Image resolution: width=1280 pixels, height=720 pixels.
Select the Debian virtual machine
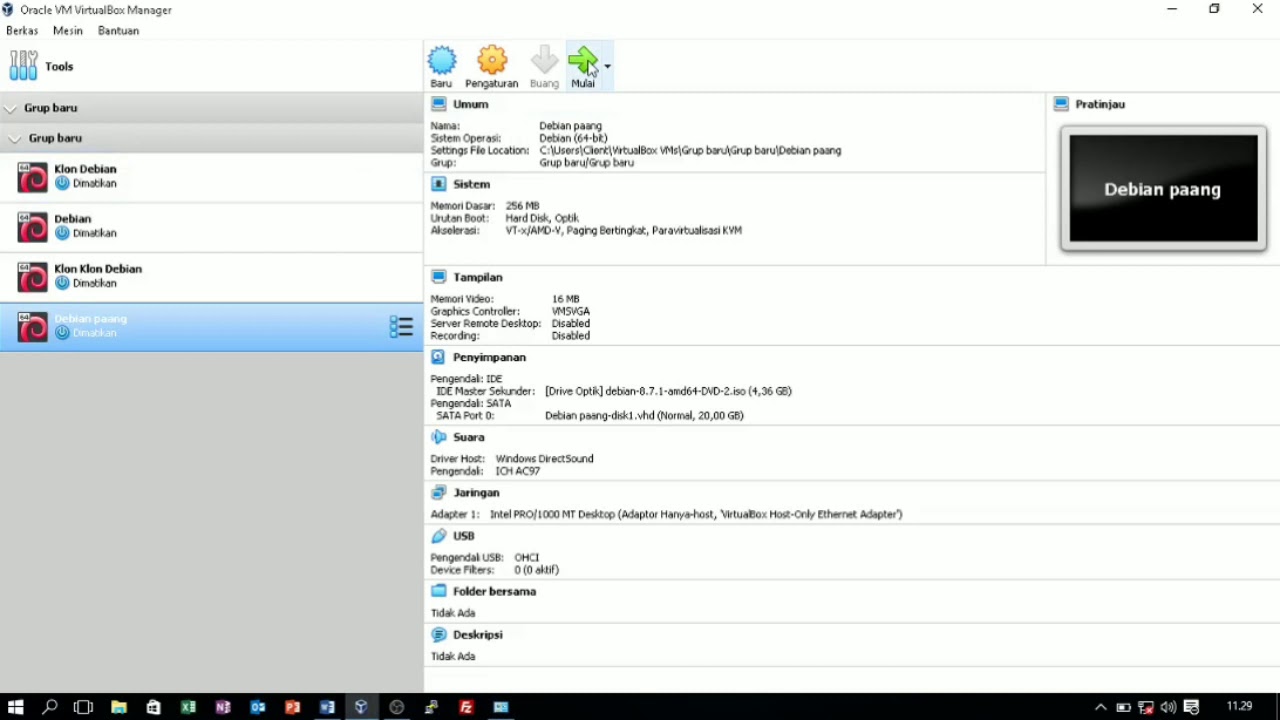(211, 227)
